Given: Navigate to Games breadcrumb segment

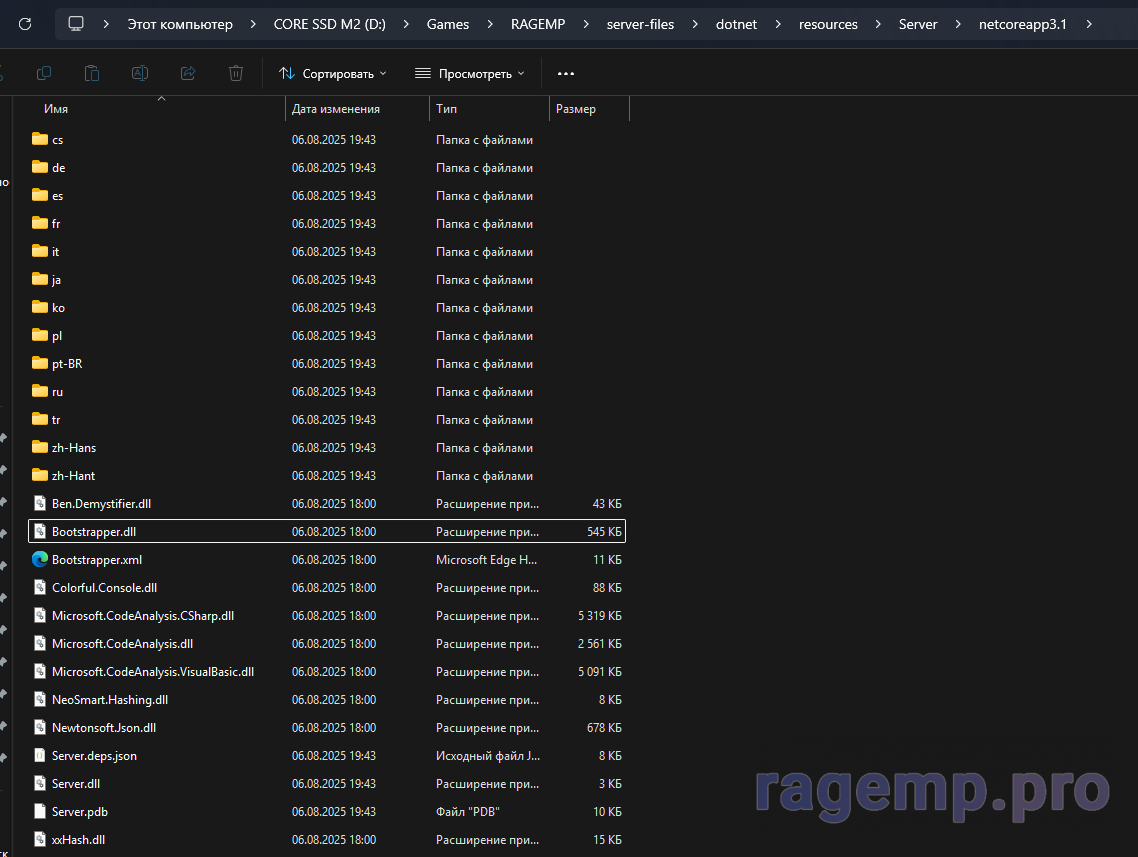Looking at the screenshot, I should pos(448,24).
